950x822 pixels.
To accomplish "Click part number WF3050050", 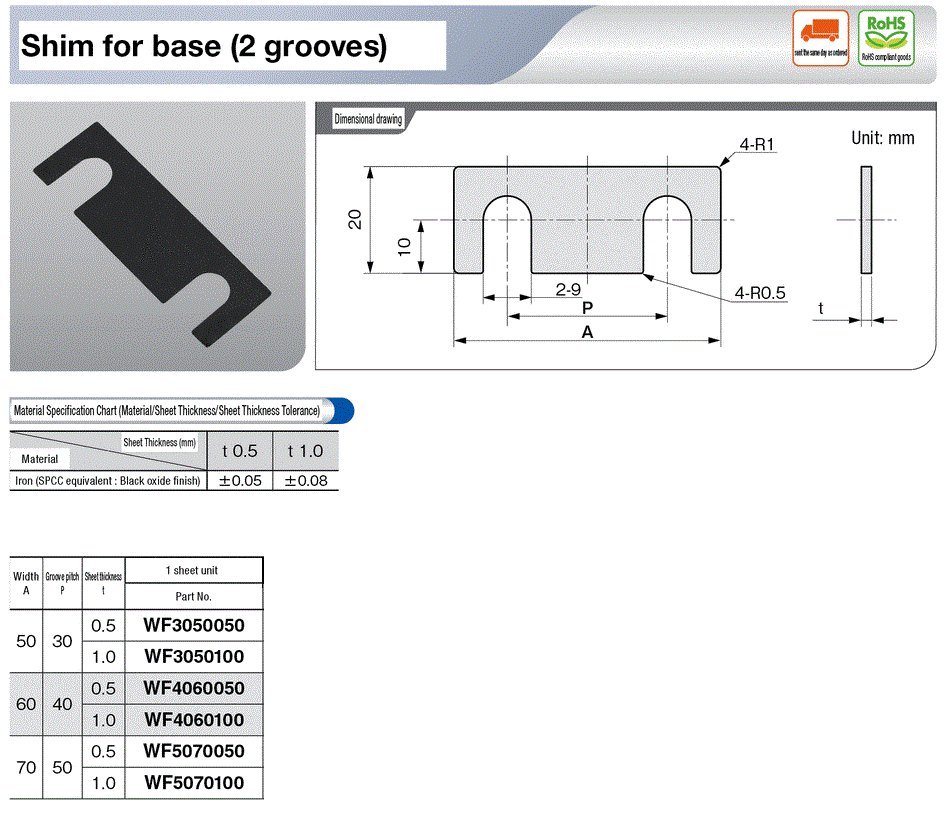I will click(x=194, y=626).
